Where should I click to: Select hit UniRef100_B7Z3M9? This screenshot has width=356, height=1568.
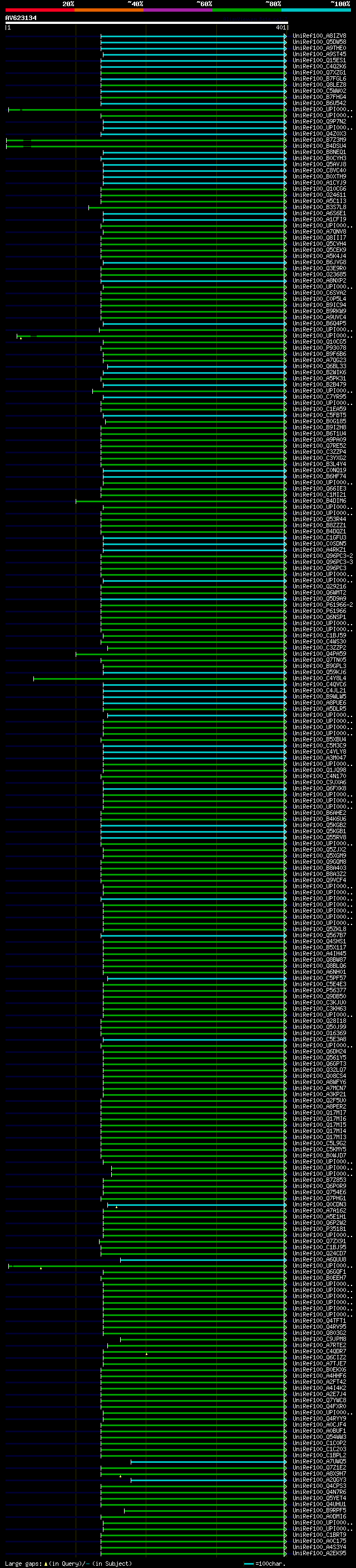319,140
